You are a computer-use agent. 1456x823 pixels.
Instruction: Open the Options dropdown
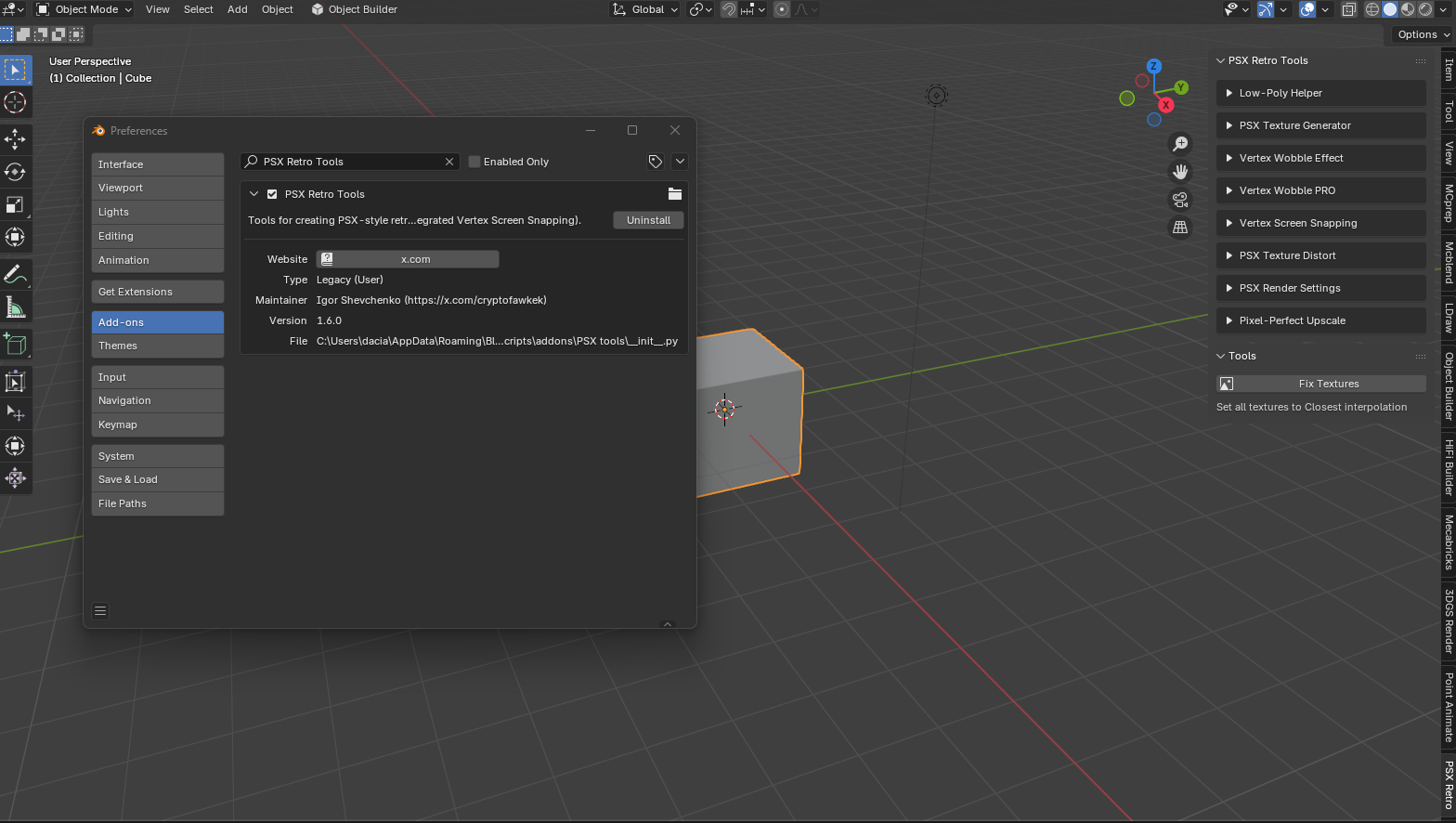pyautogui.click(x=1423, y=34)
